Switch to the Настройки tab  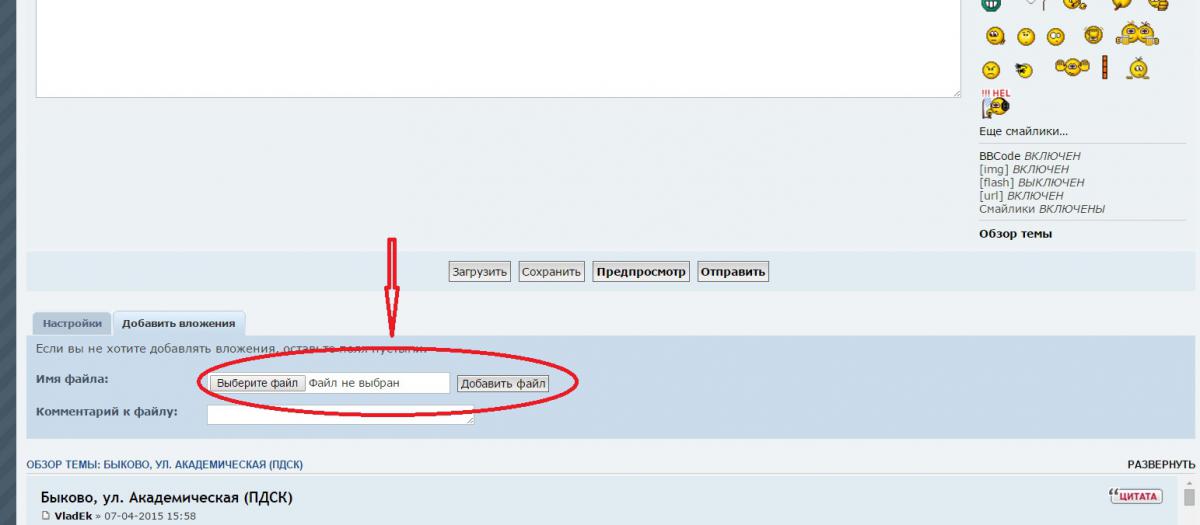click(72, 324)
